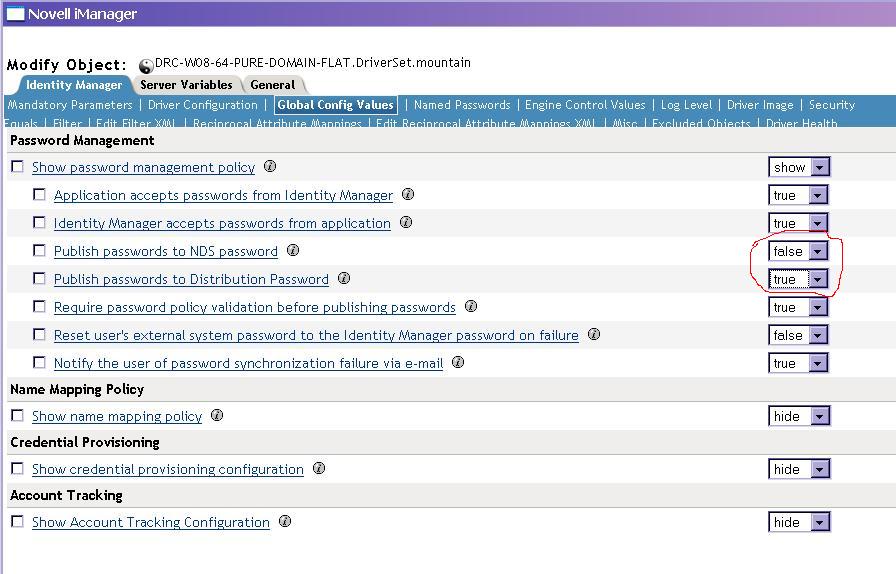
Task: Click Require password policy validation link
Action: 255,308
